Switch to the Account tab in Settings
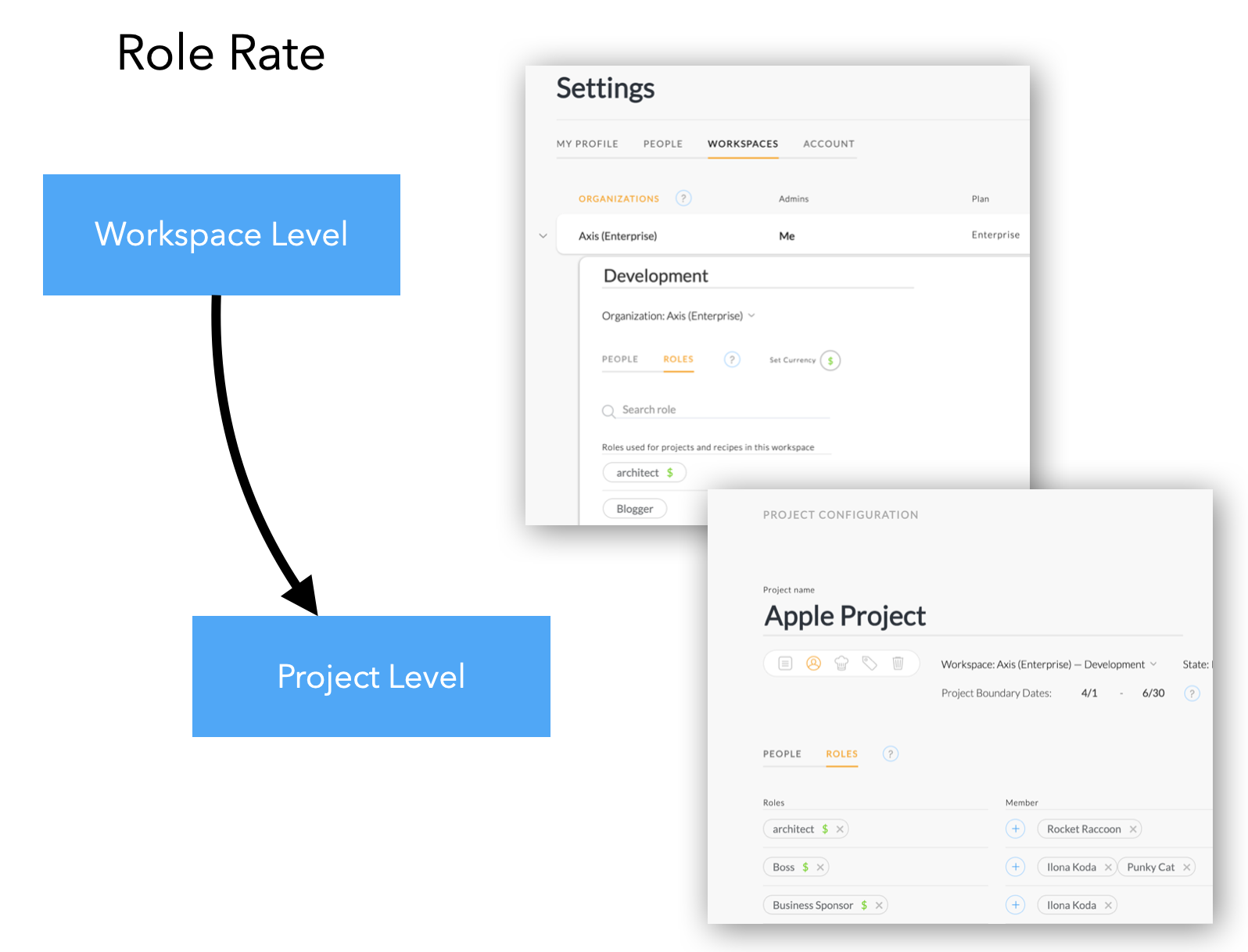The width and height of the screenshot is (1248, 952). (x=828, y=144)
